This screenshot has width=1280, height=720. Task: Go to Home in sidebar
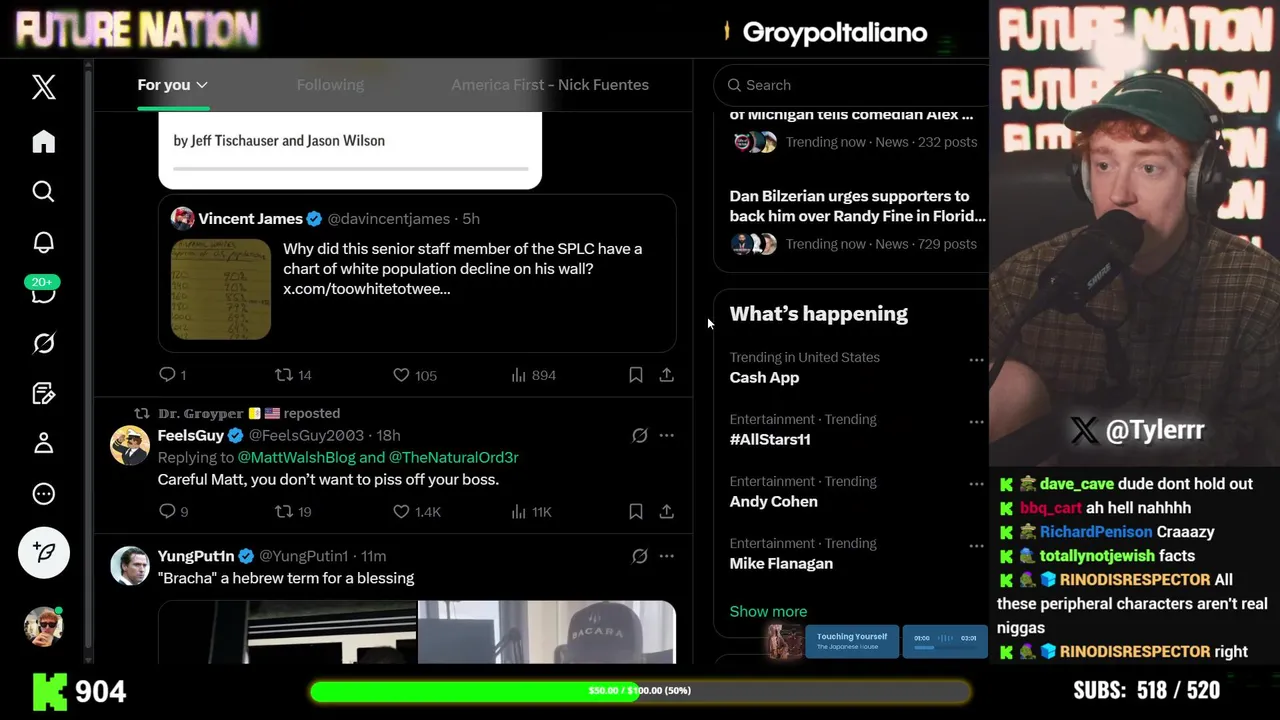[x=43, y=142]
